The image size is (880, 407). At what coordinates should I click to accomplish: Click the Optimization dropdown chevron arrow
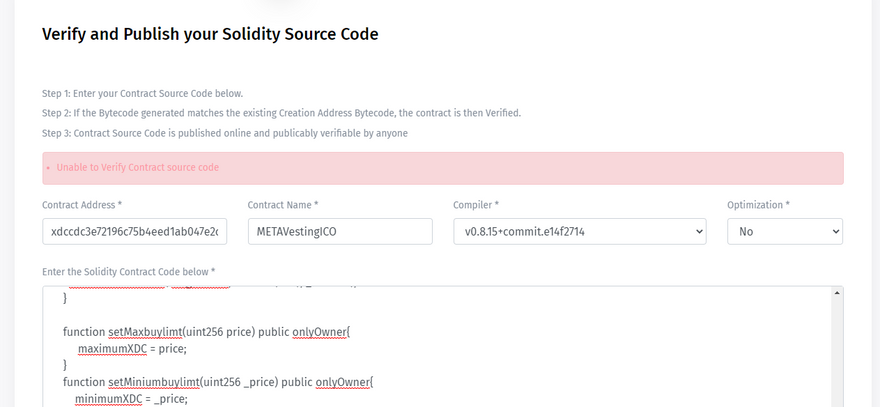(x=835, y=232)
